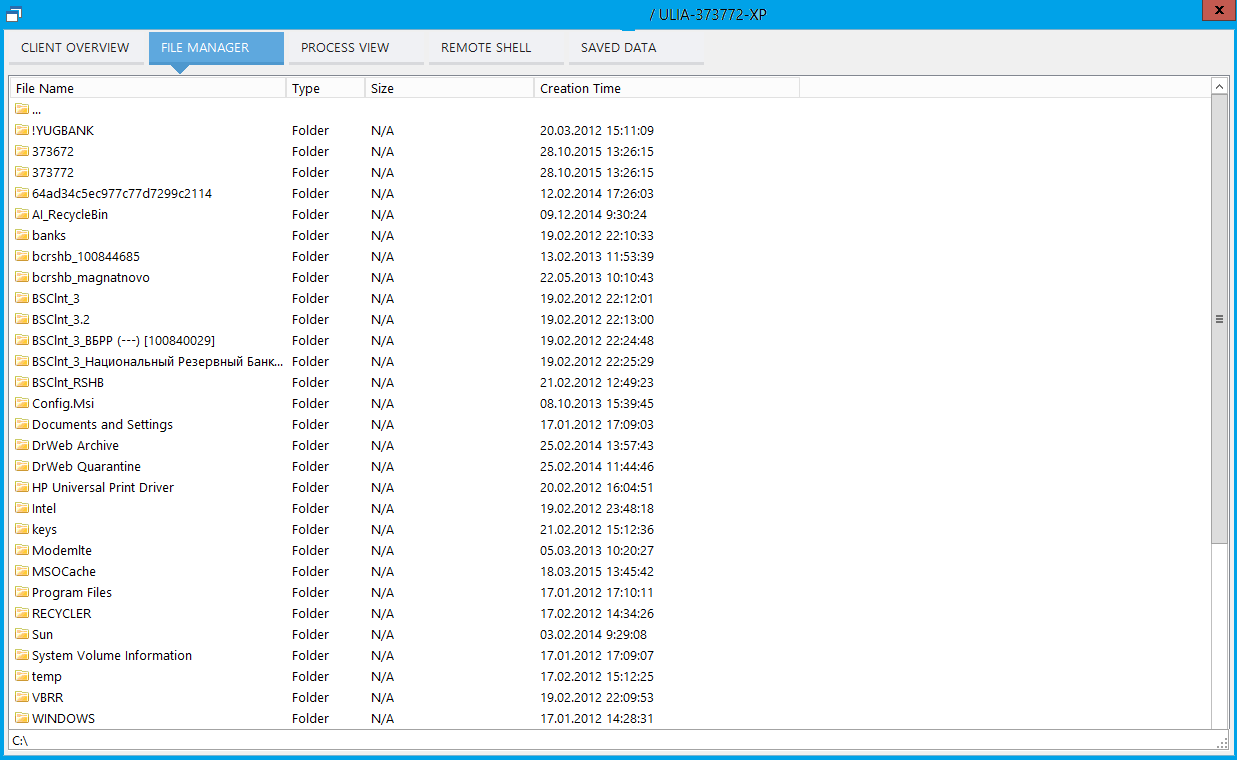Select the File Manager tab
This screenshot has width=1237, height=760.
216,48
